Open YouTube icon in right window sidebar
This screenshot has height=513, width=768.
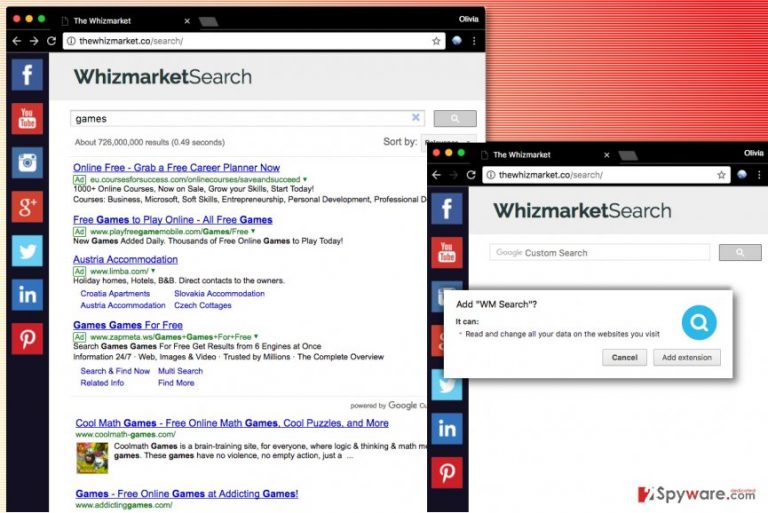(447, 252)
